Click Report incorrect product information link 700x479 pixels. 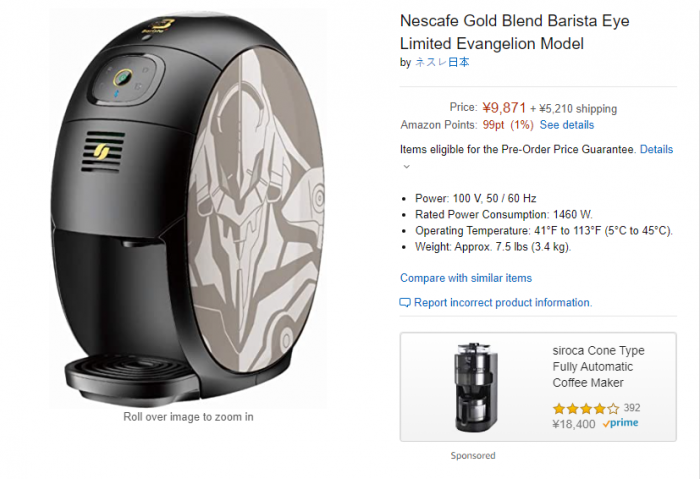[503, 303]
